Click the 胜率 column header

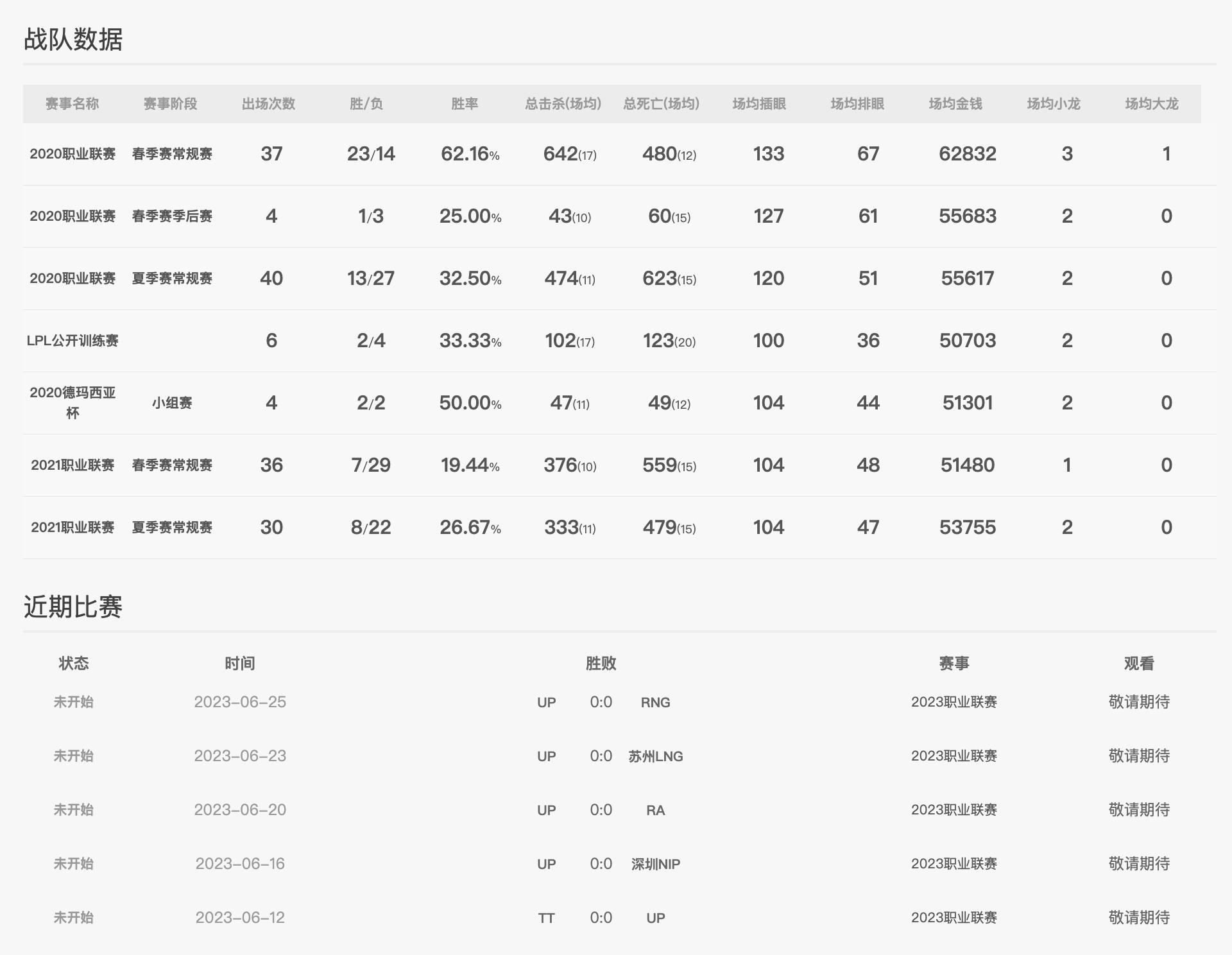click(x=465, y=104)
